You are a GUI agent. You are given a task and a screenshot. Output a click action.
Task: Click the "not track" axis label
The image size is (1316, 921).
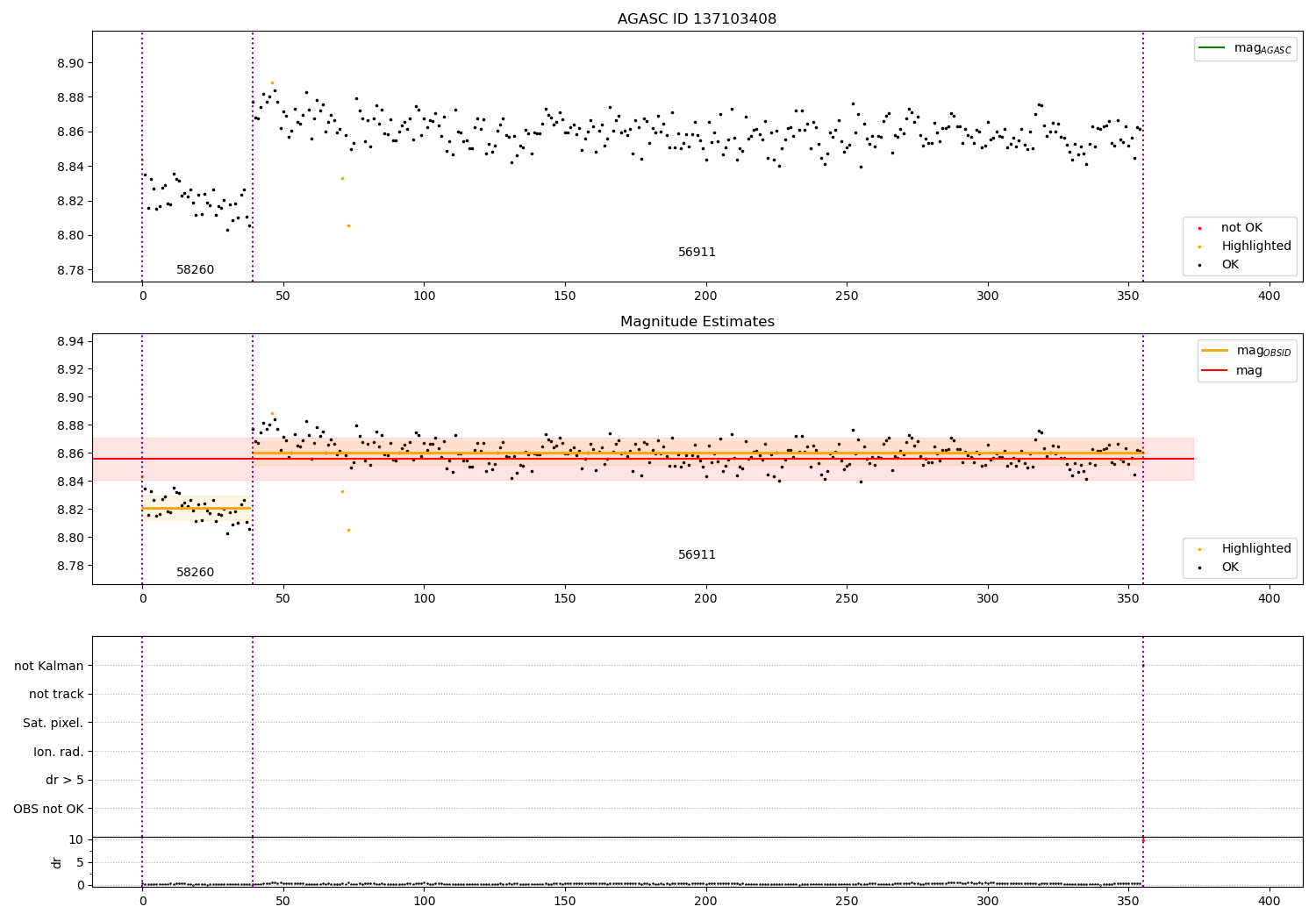click(x=56, y=695)
